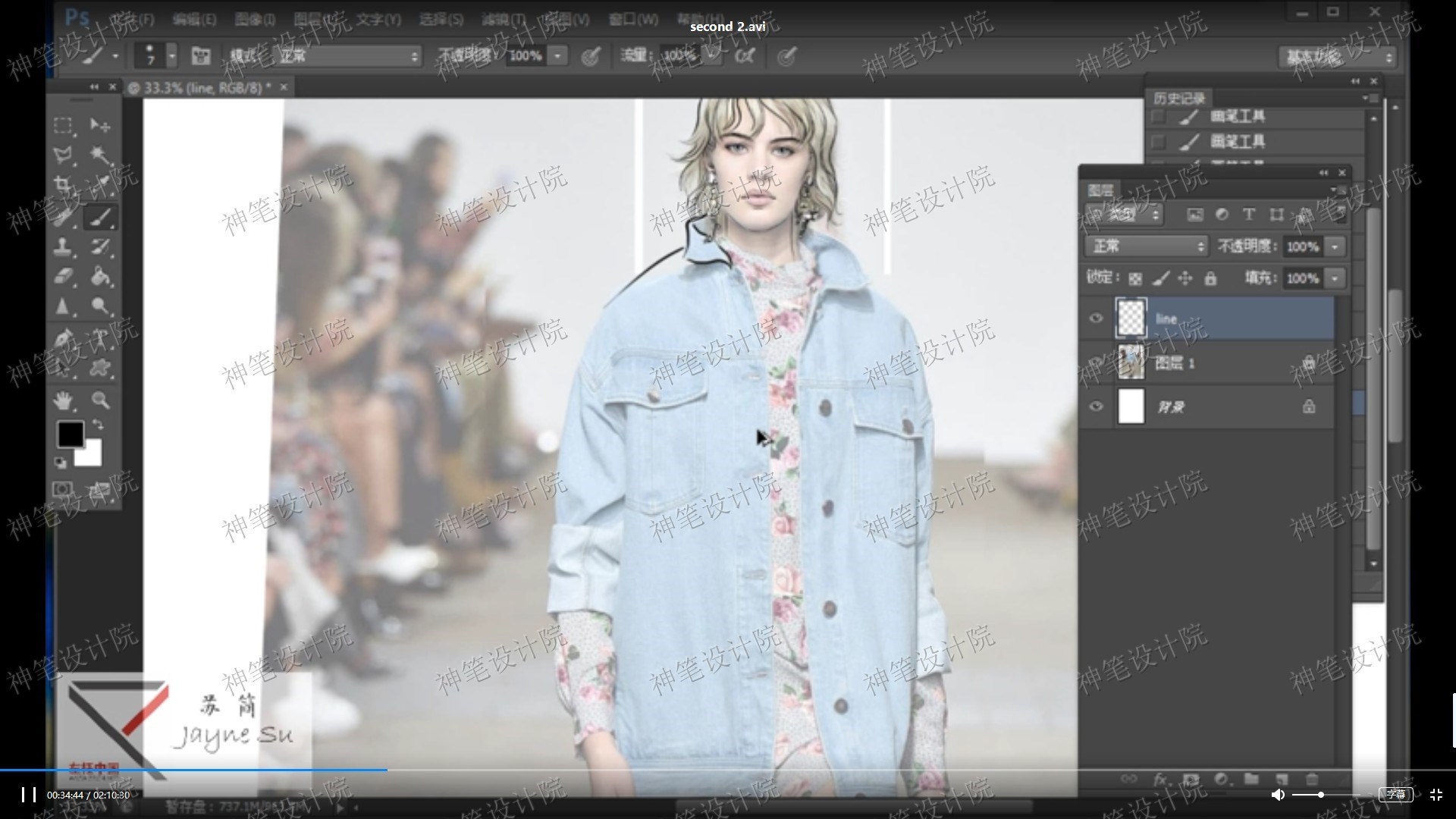The height and width of the screenshot is (819, 1456).
Task: Open the 窗口(W) menu
Action: click(x=632, y=20)
